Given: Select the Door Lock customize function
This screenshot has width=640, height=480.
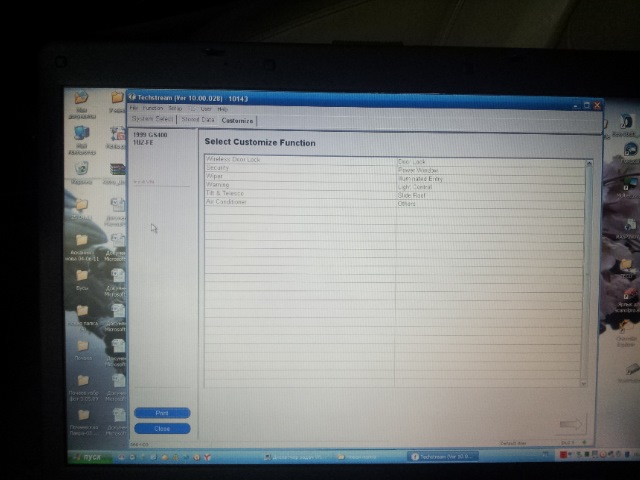Looking at the screenshot, I should coord(490,162).
